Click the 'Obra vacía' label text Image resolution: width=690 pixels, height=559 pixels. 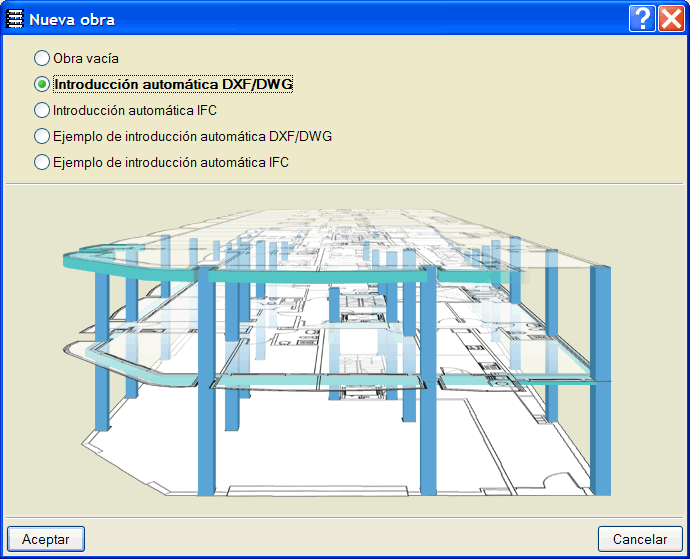(x=86, y=59)
